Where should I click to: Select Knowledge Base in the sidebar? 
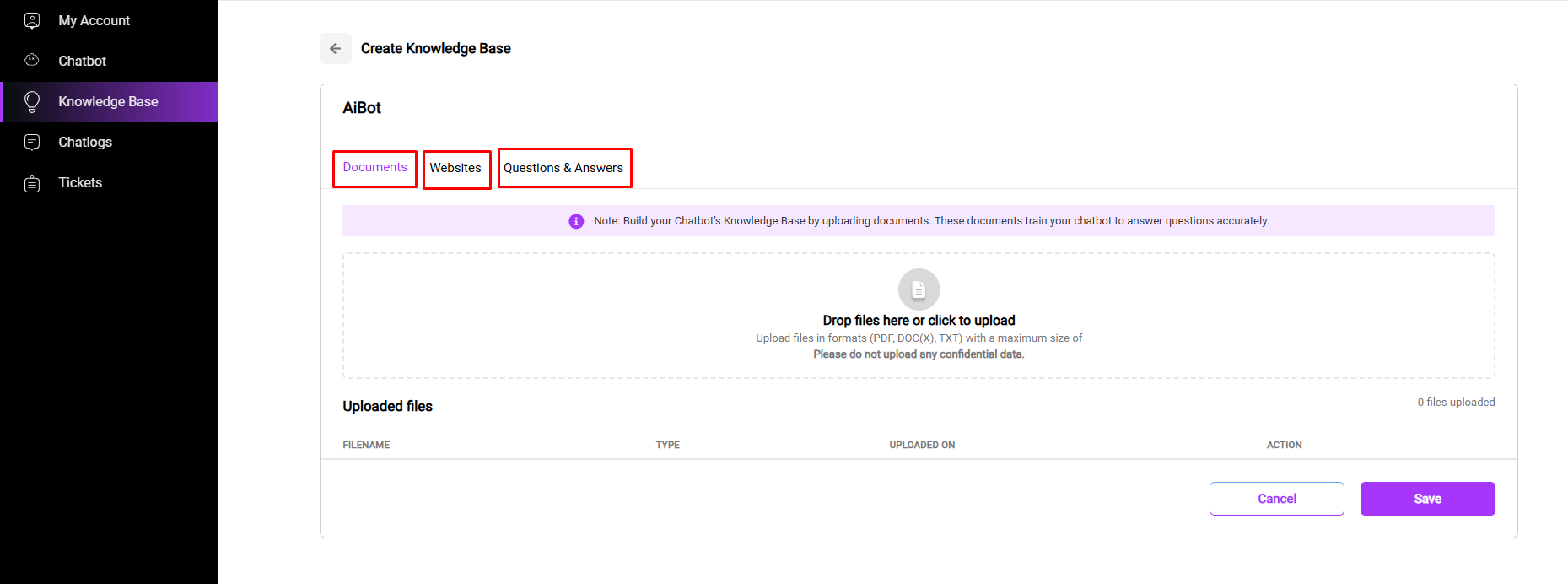coord(110,101)
